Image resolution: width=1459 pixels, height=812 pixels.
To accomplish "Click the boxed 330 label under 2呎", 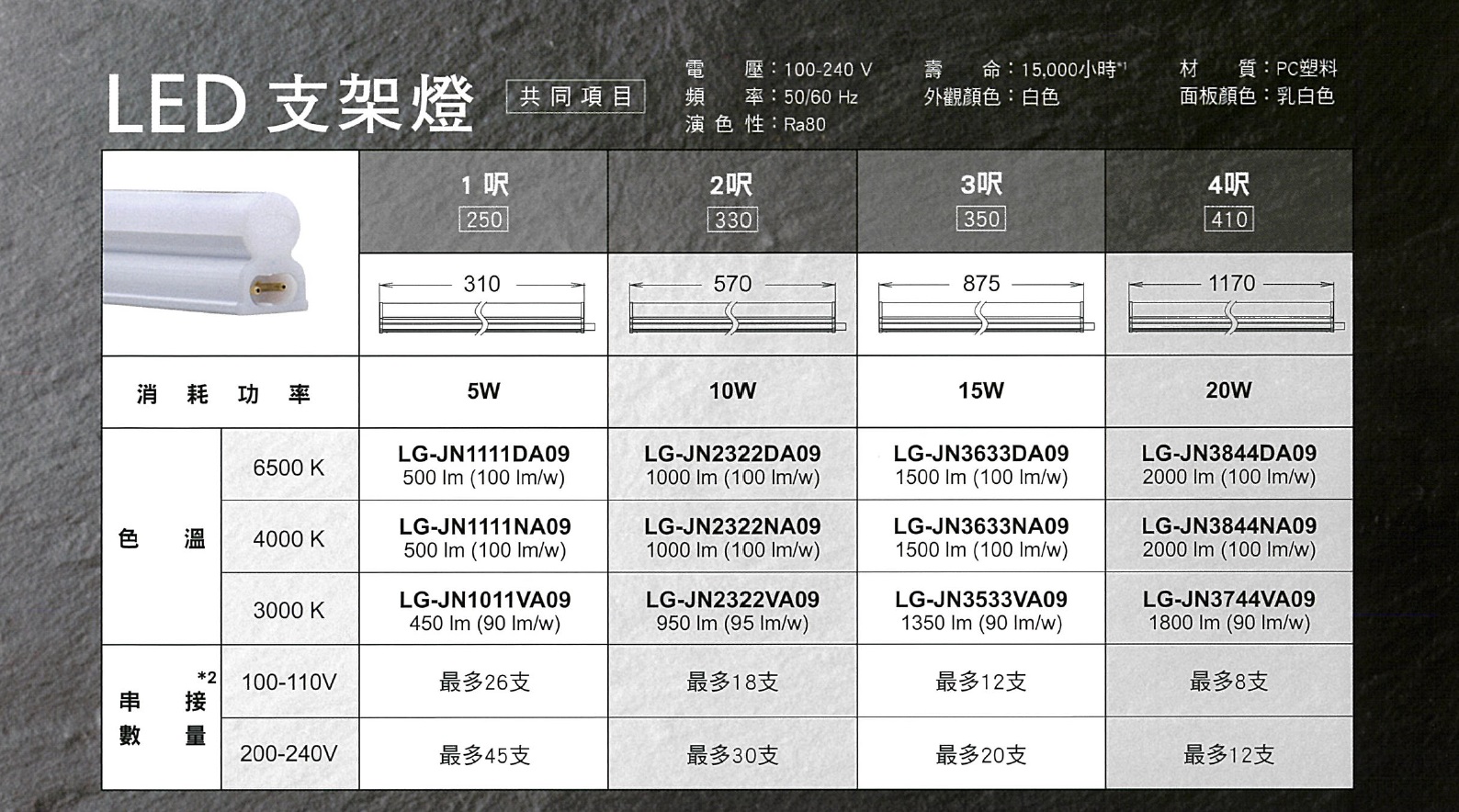I will click(732, 220).
